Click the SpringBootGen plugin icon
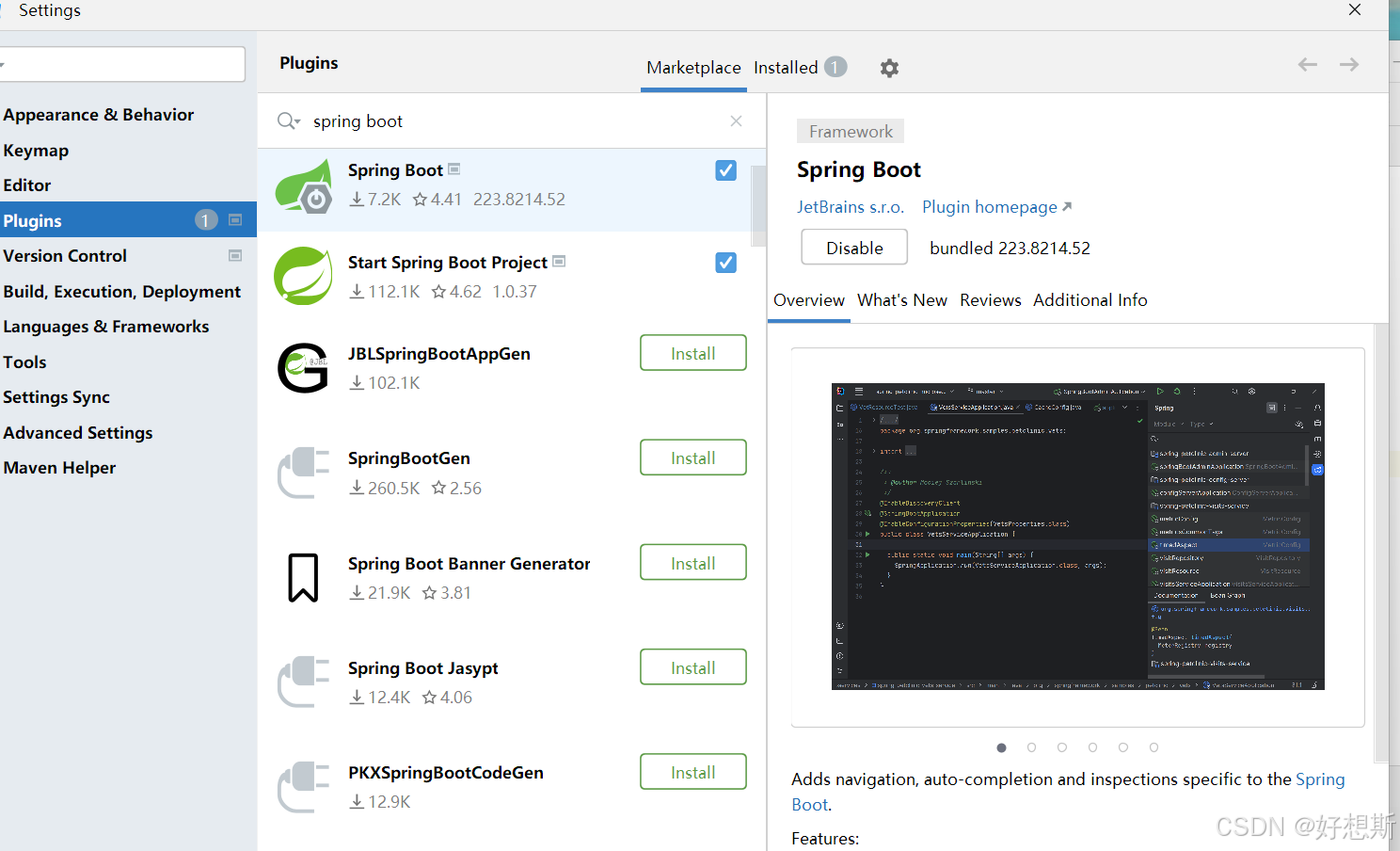 pyautogui.click(x=304, y=473)
